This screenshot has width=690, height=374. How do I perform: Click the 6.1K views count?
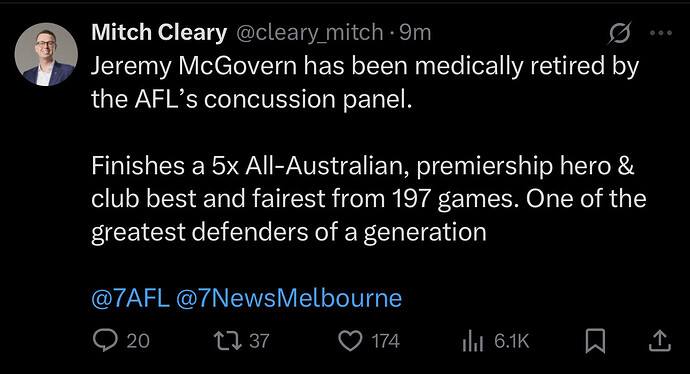coord(511,341)
